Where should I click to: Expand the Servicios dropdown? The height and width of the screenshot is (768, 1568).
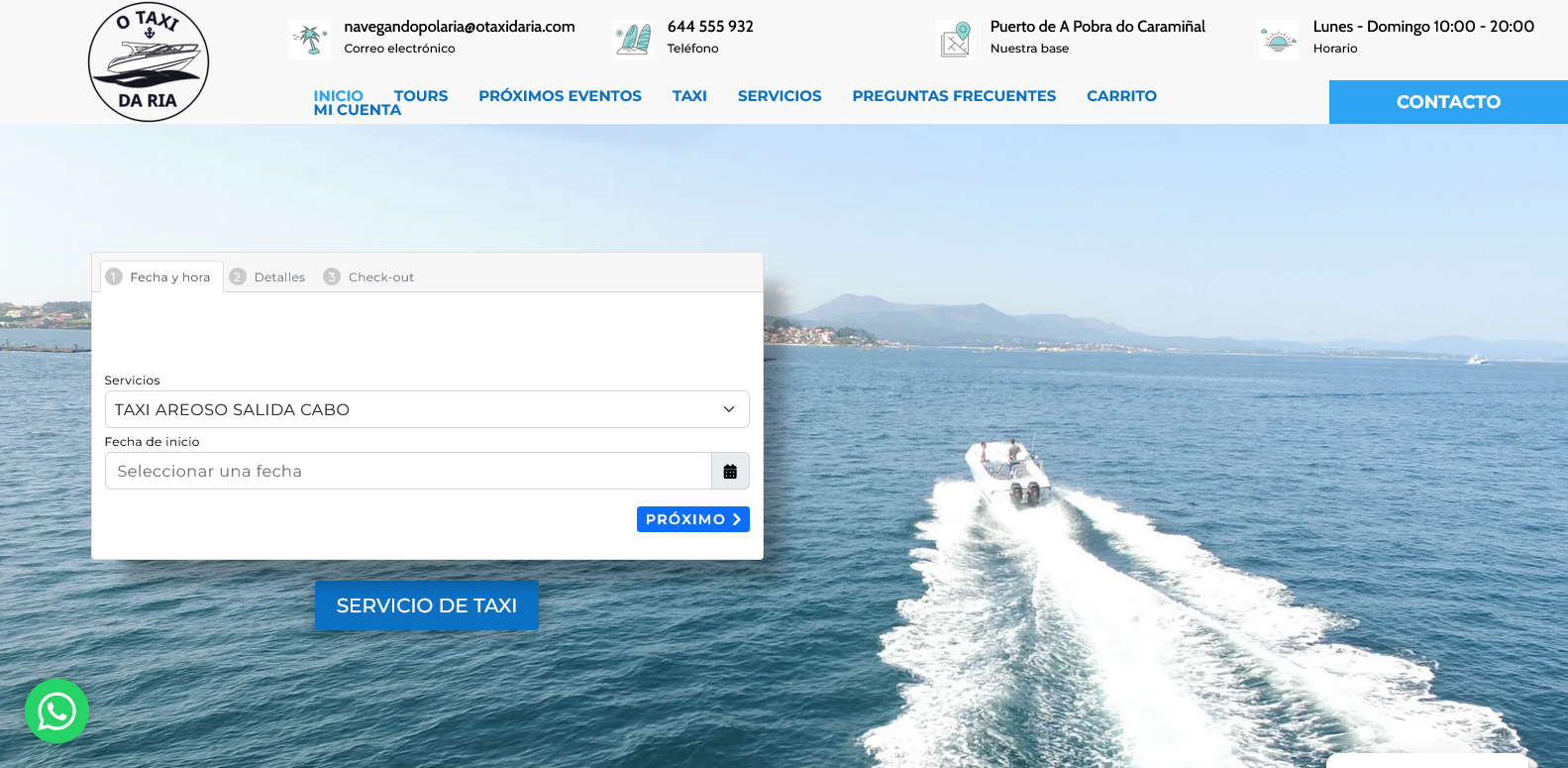[427, 409]
